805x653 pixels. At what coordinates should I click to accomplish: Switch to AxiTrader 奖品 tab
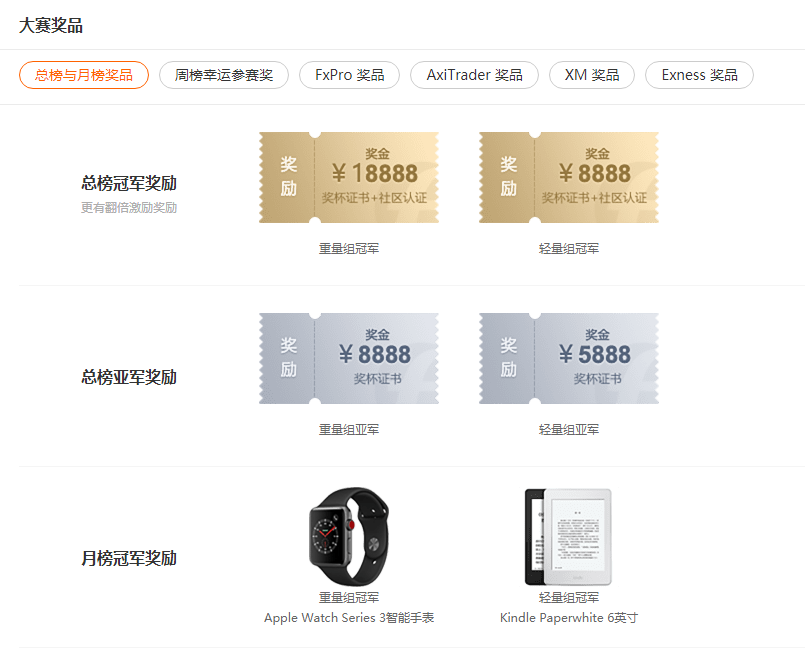[x=474, y=75]
